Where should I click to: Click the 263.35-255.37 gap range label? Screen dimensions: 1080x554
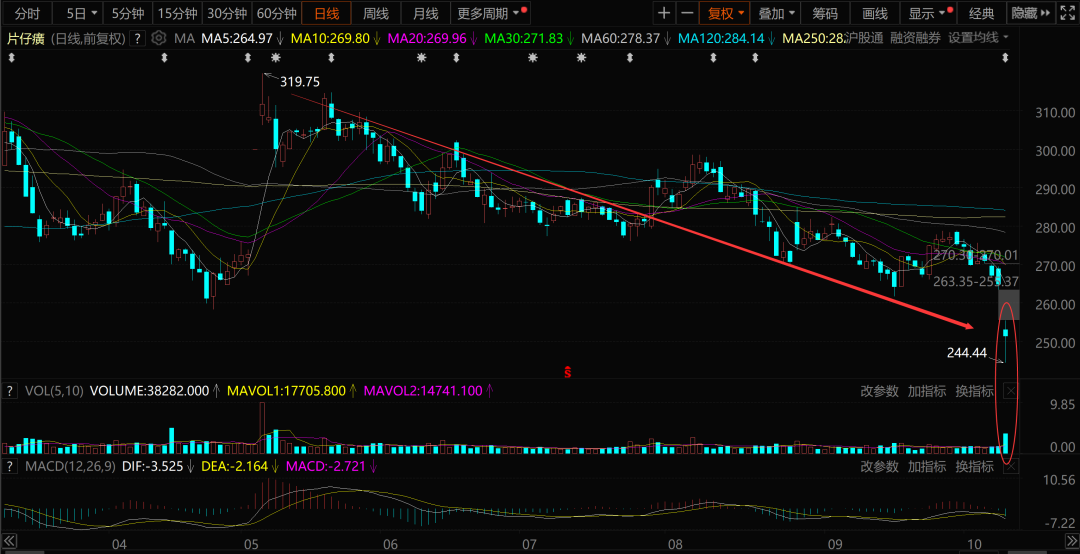click(975, 281)
